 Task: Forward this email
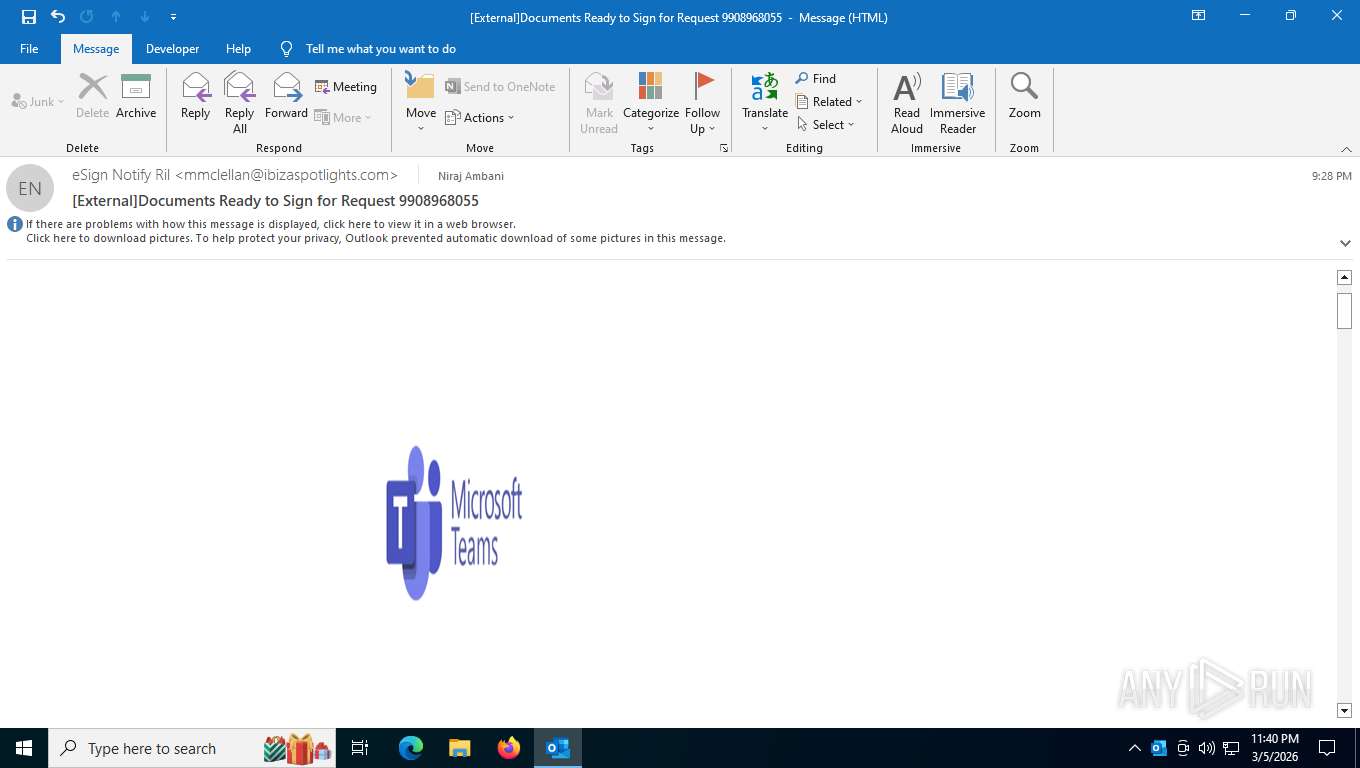[287, 96]
